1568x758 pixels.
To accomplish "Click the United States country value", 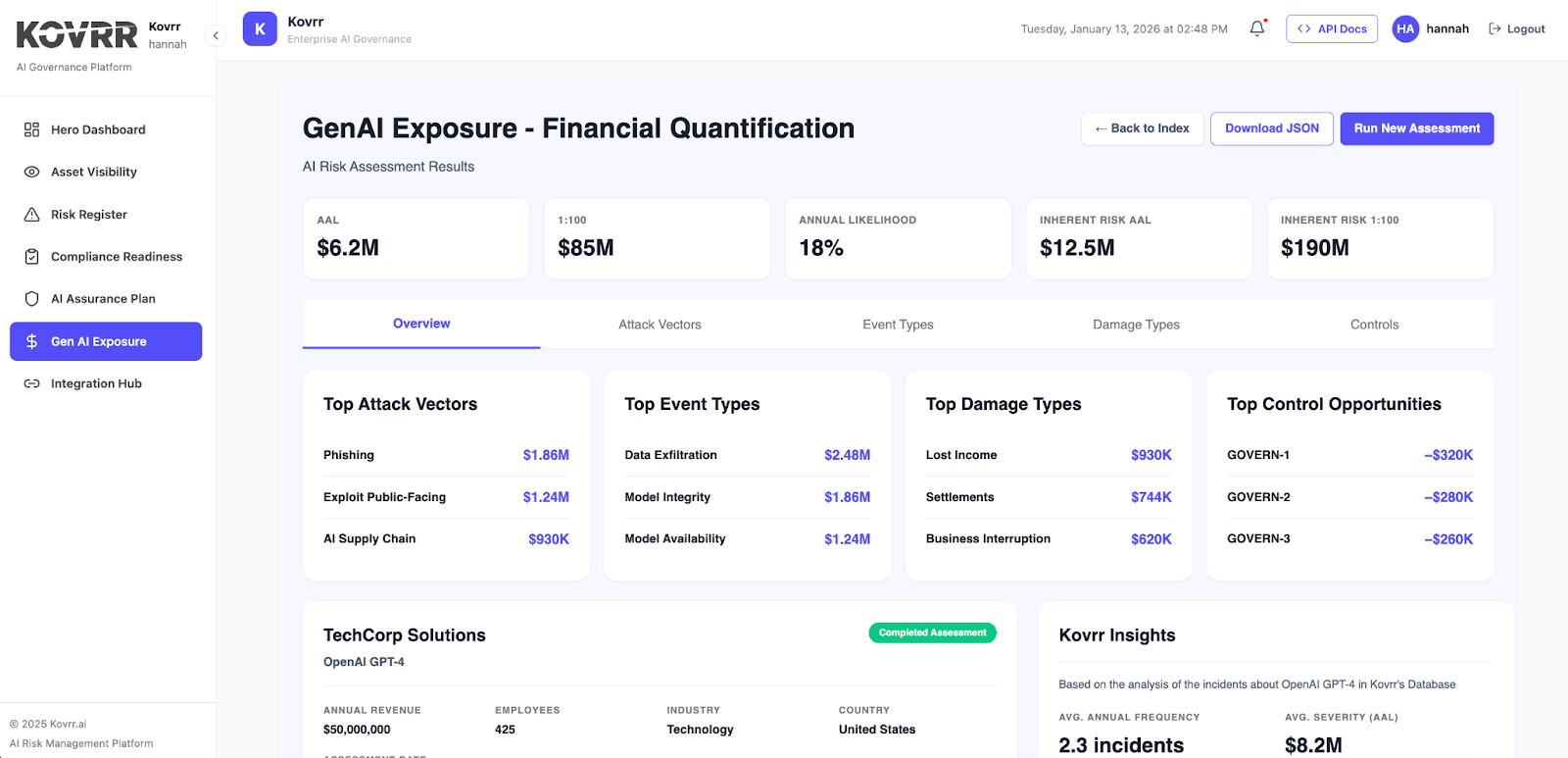I will tap(877, 730).
